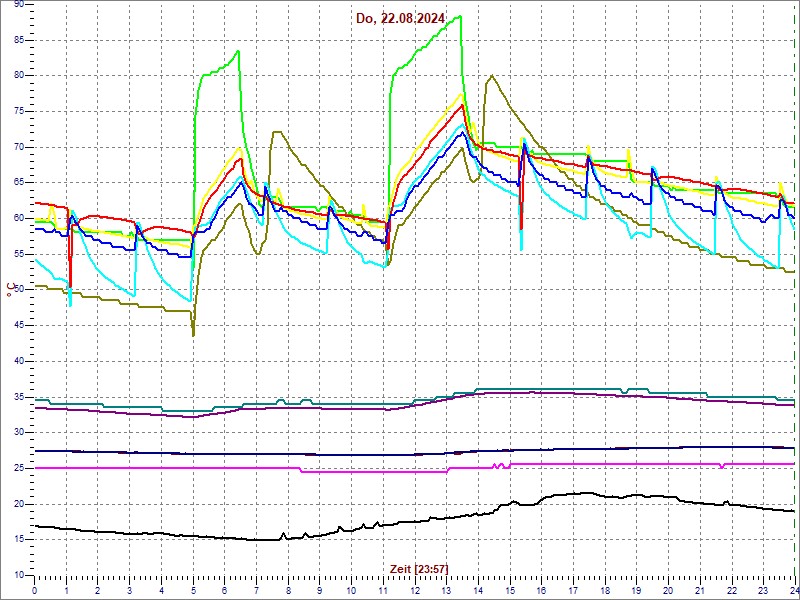
Task: Click the '55' temperature axis value
Action: click(19, 254)
